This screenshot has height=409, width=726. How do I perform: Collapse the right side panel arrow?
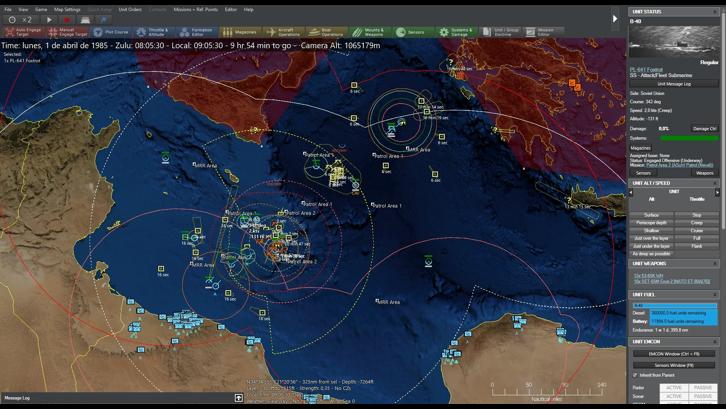click(615, 19)
